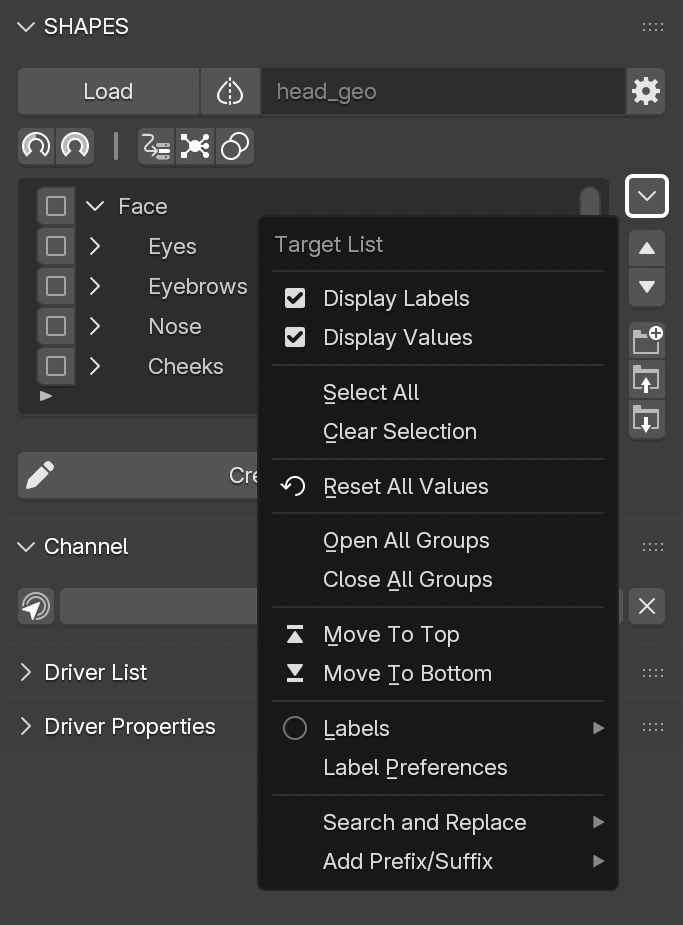Choose Move To Bottom text entry

click(x=408, y=674)
